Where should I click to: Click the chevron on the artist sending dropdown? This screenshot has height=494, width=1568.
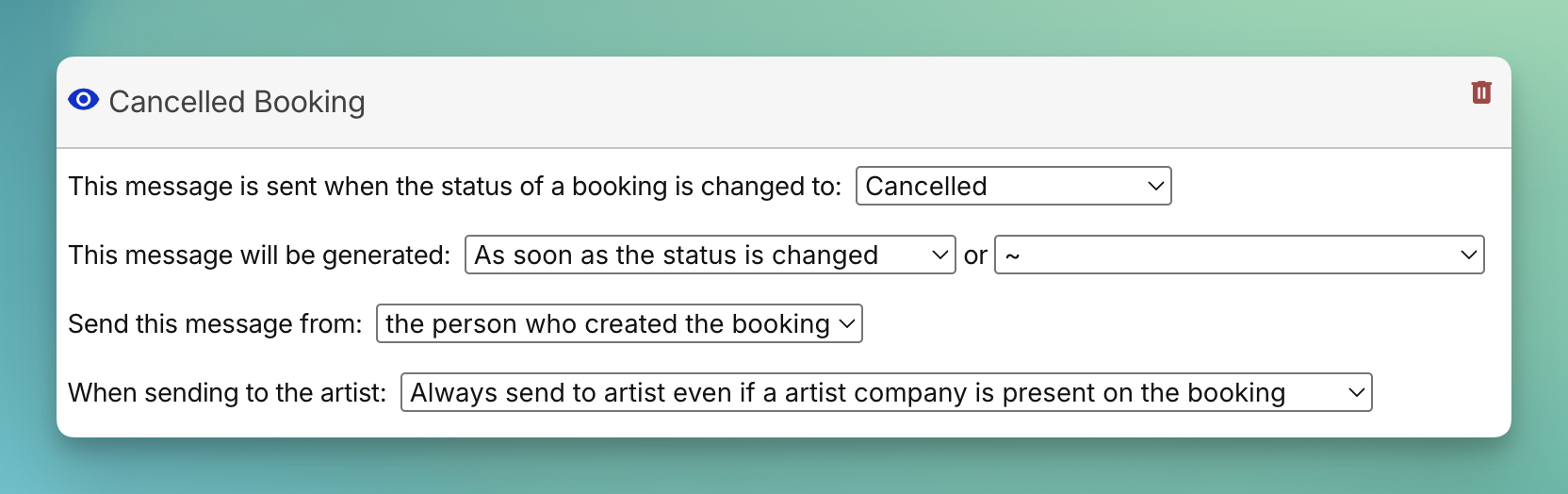coord(1356,393)
